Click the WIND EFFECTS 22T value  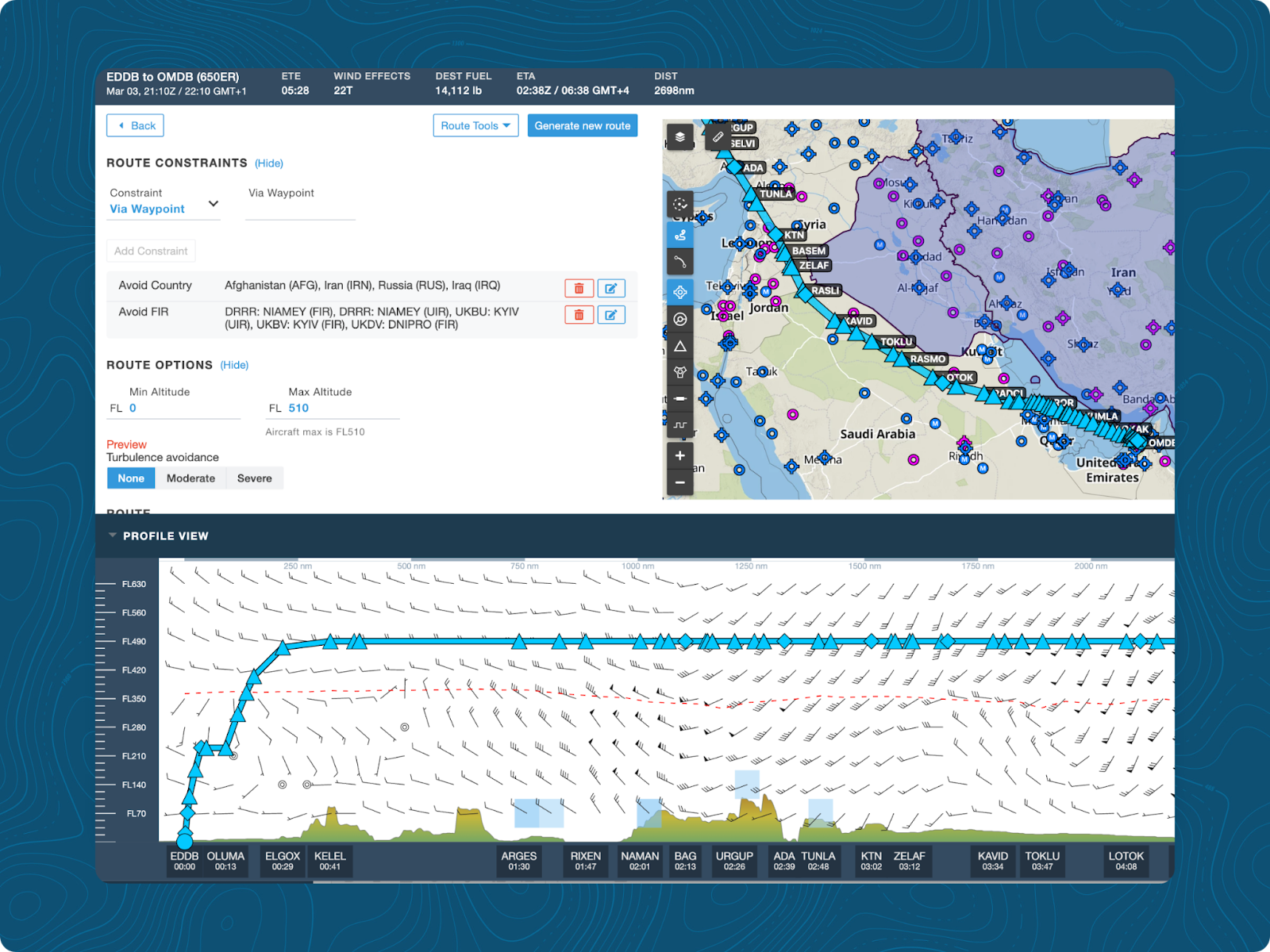tap(343, 90)
